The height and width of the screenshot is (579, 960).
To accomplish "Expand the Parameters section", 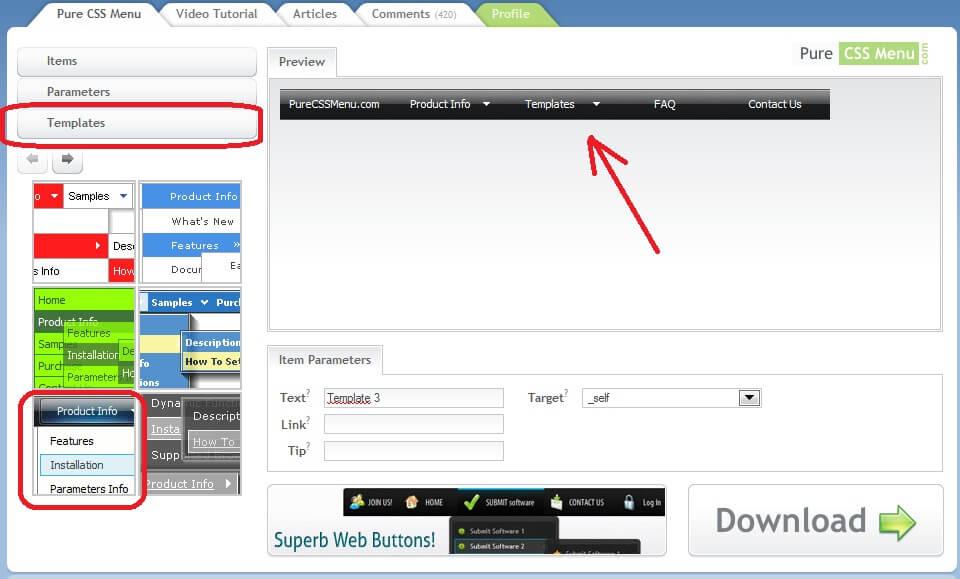I will (137, 92).
